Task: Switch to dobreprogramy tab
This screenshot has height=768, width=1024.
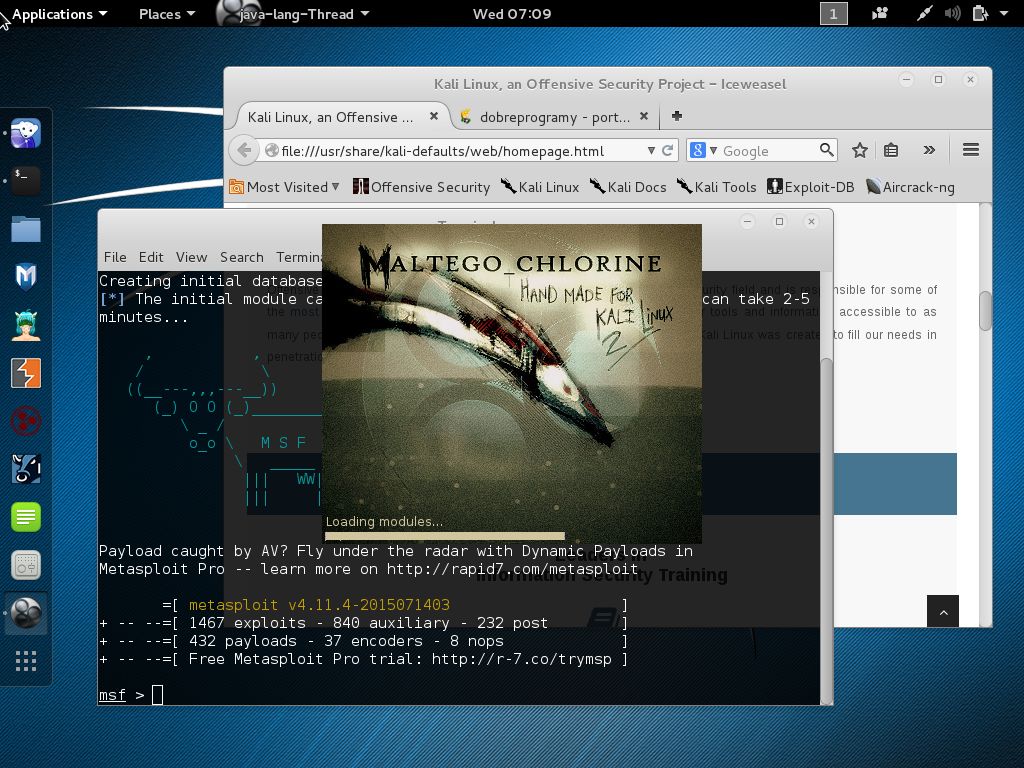Action: 554,117
